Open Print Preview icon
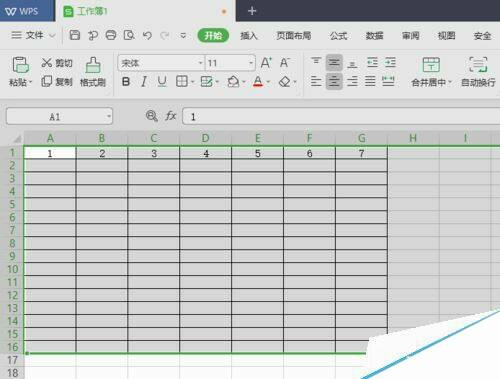Viewport: 500px width, 379px height. point(129,35)
